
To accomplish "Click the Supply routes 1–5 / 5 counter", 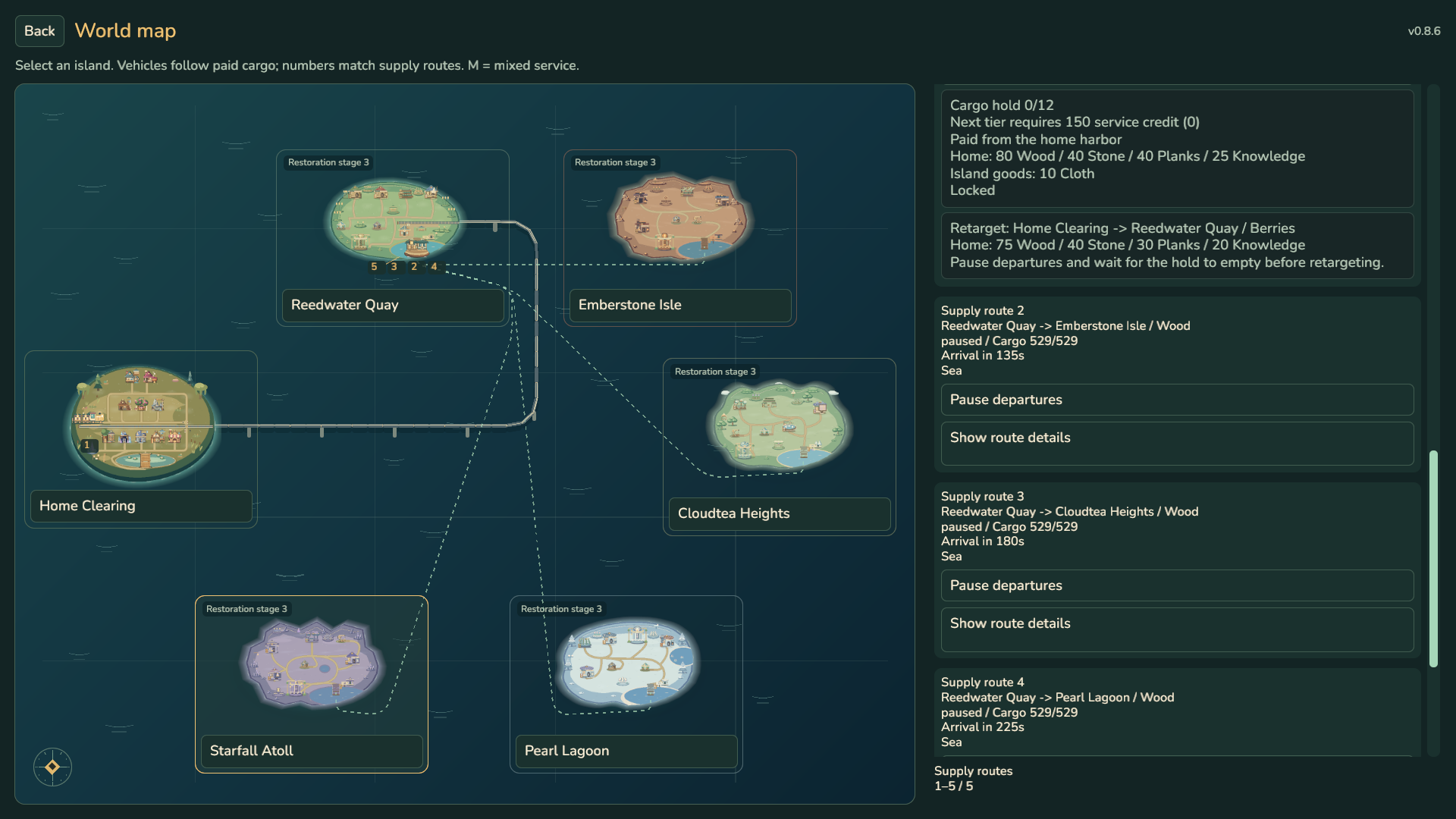I will (973, 779).
